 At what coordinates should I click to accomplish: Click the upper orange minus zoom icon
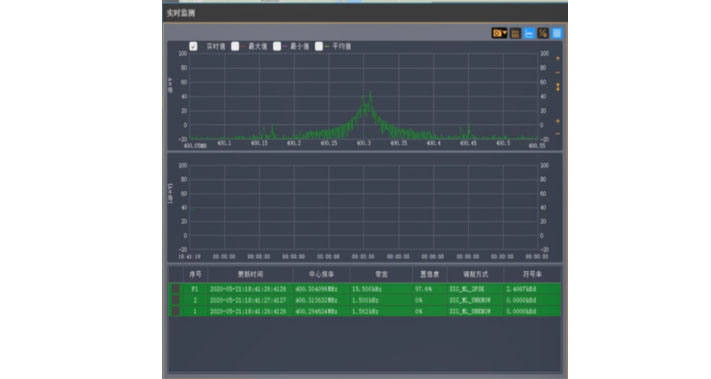pyautogui.click(x=558, y=73)
